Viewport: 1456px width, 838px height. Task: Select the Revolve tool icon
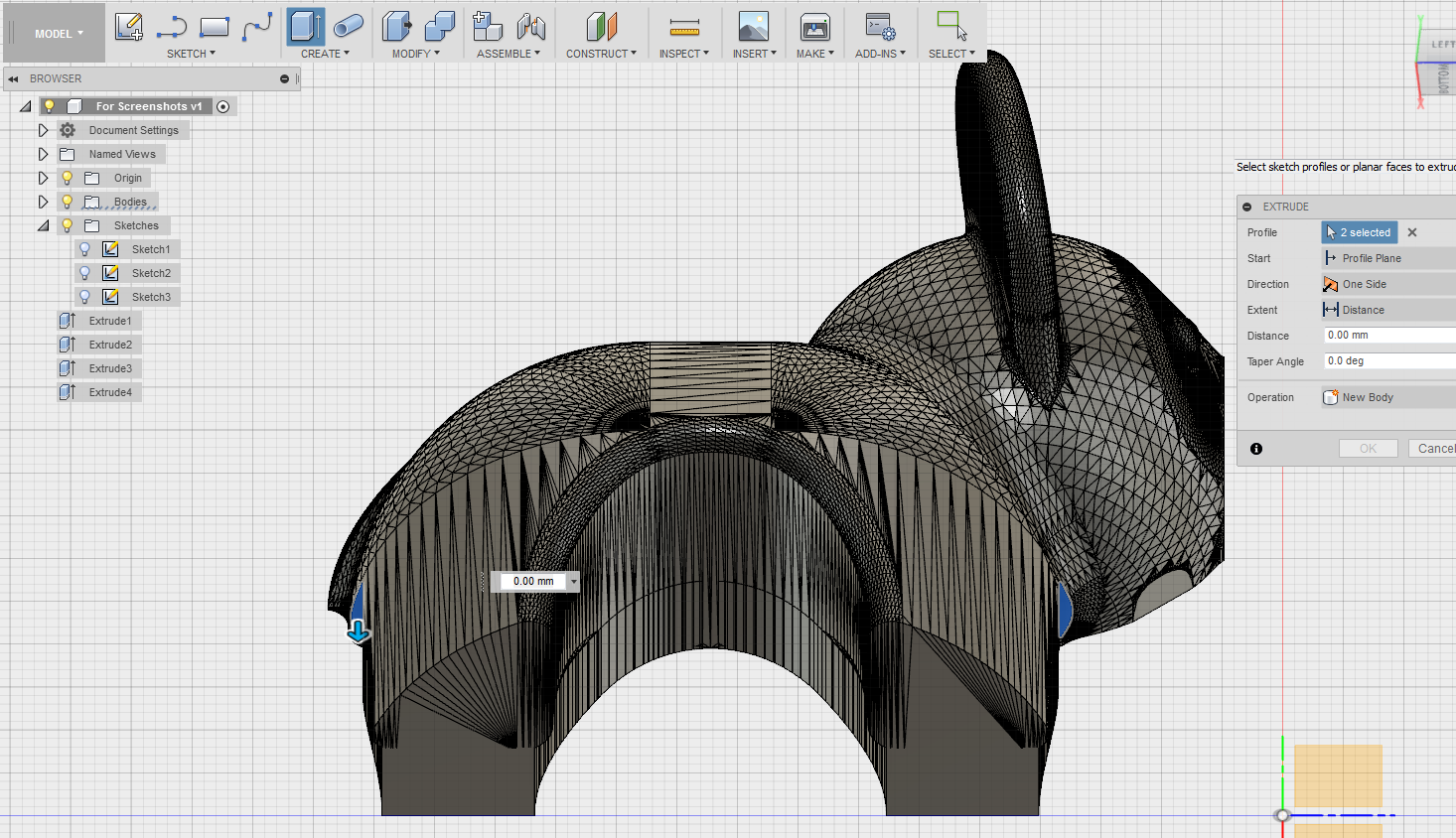tap(348, 27)
